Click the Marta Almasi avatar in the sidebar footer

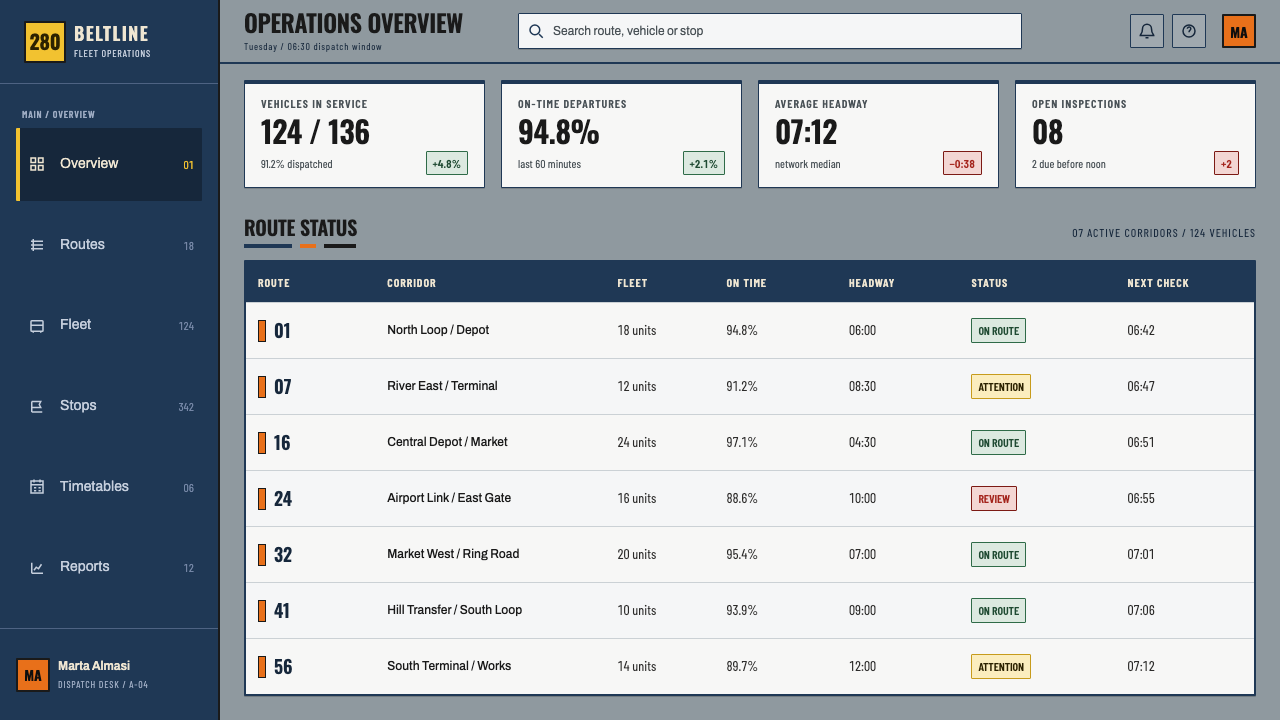point(33,675)
